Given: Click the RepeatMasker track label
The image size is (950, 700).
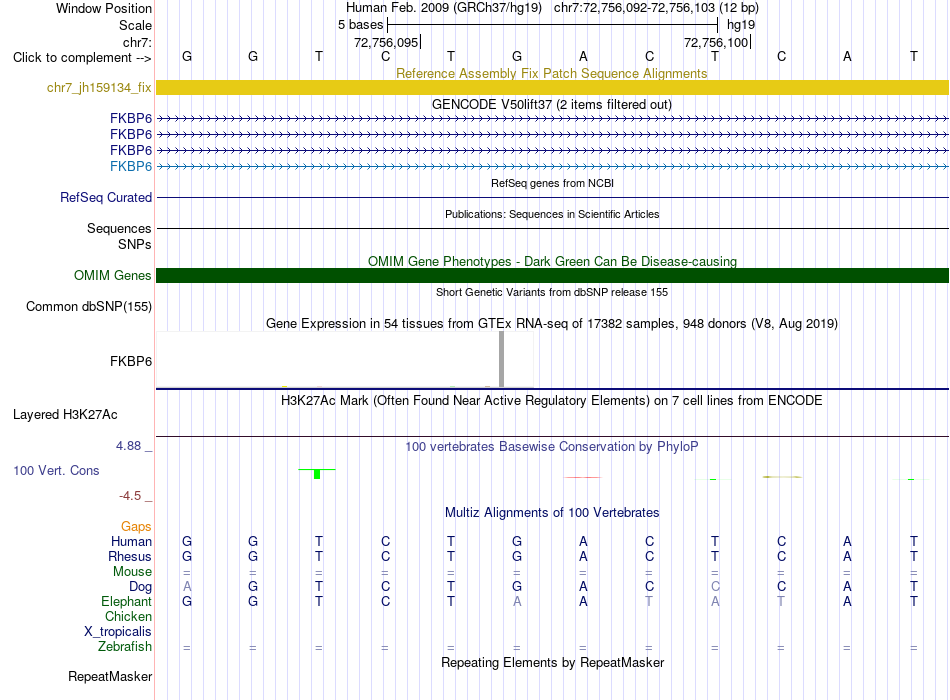Looking at the screenshot, I should [x=110, y=676].
